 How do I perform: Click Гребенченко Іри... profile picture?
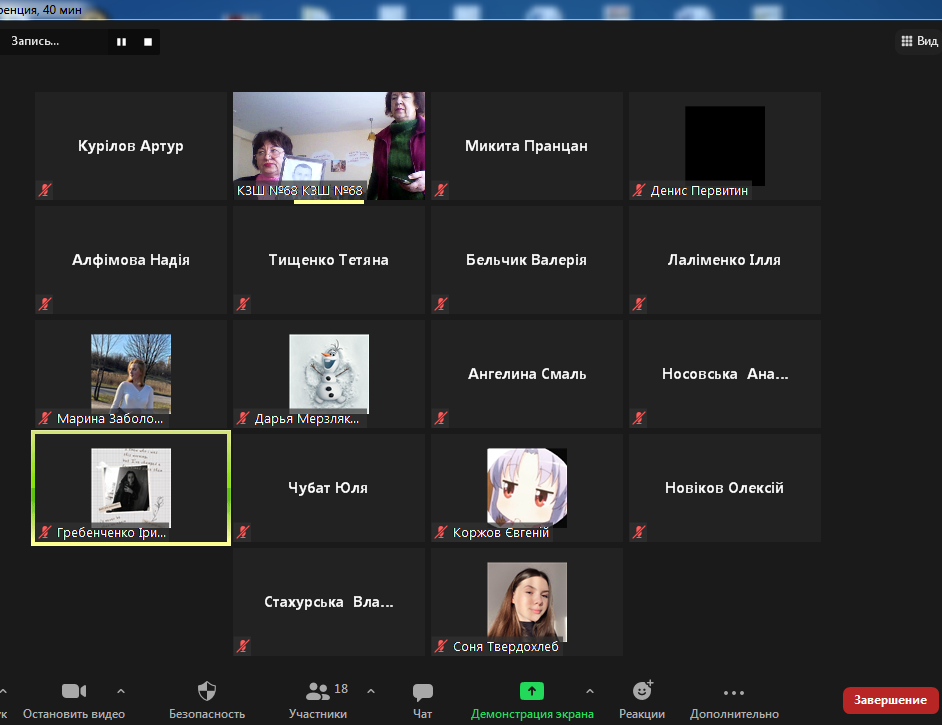click(x=131, y=488)
